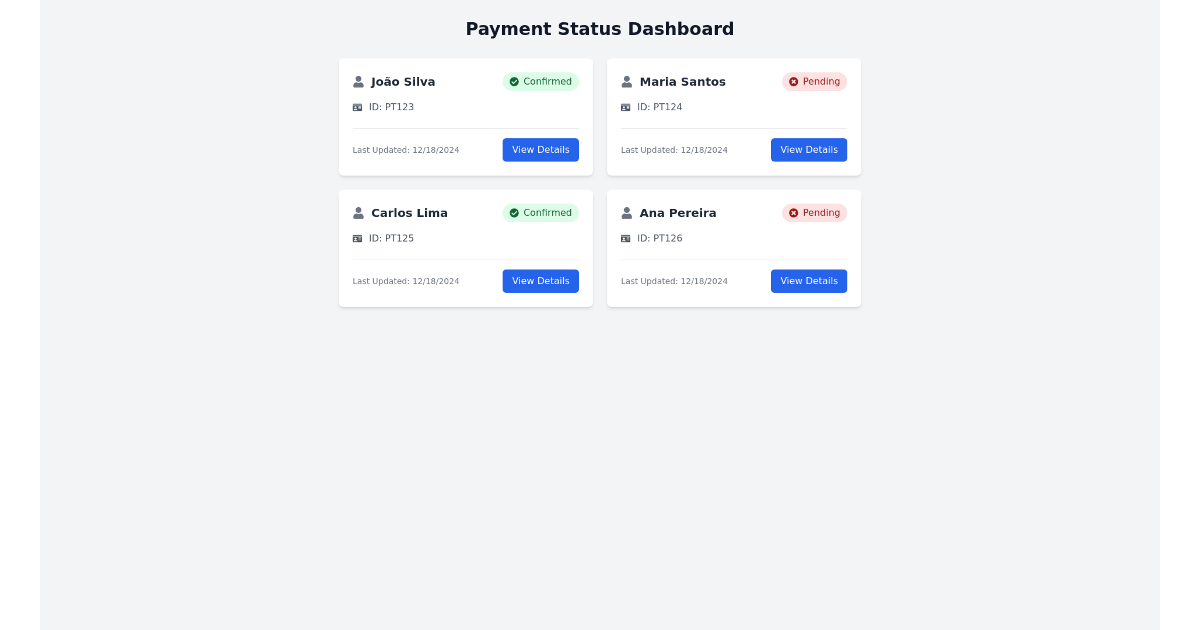
Task: Select João Silva's Confirmed status badge
Action: [541, 82]
